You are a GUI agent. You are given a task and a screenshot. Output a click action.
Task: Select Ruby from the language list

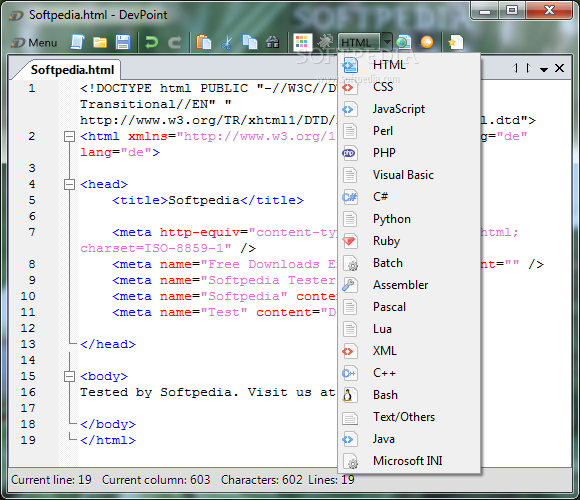409,241
